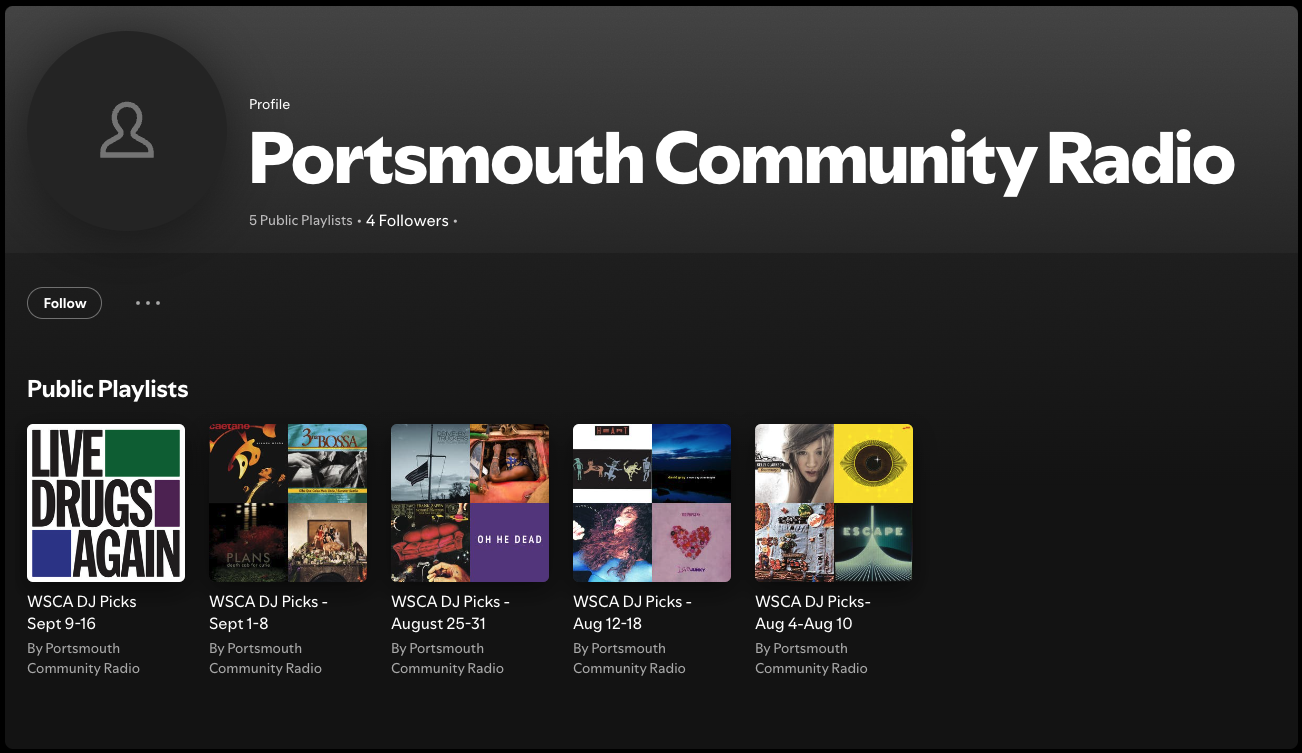
Task: Select the WSCA DJ Picks- Aug 4-Aug 10 title
Action: click(813, 612)
